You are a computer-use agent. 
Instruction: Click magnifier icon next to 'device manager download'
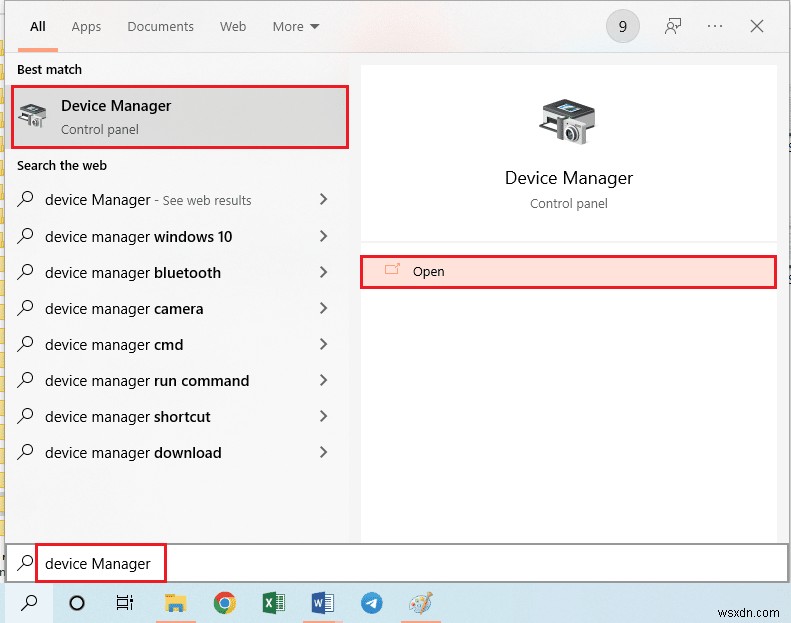point(25,452)
